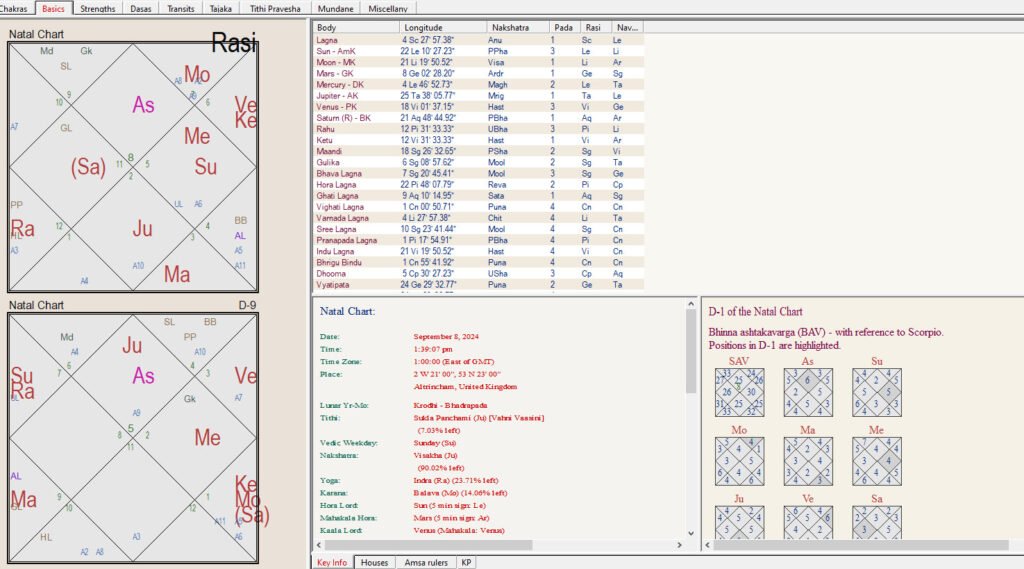The image size is (1024, 569).
Task: Open the Chakras tab
Action: pos(17,8)
